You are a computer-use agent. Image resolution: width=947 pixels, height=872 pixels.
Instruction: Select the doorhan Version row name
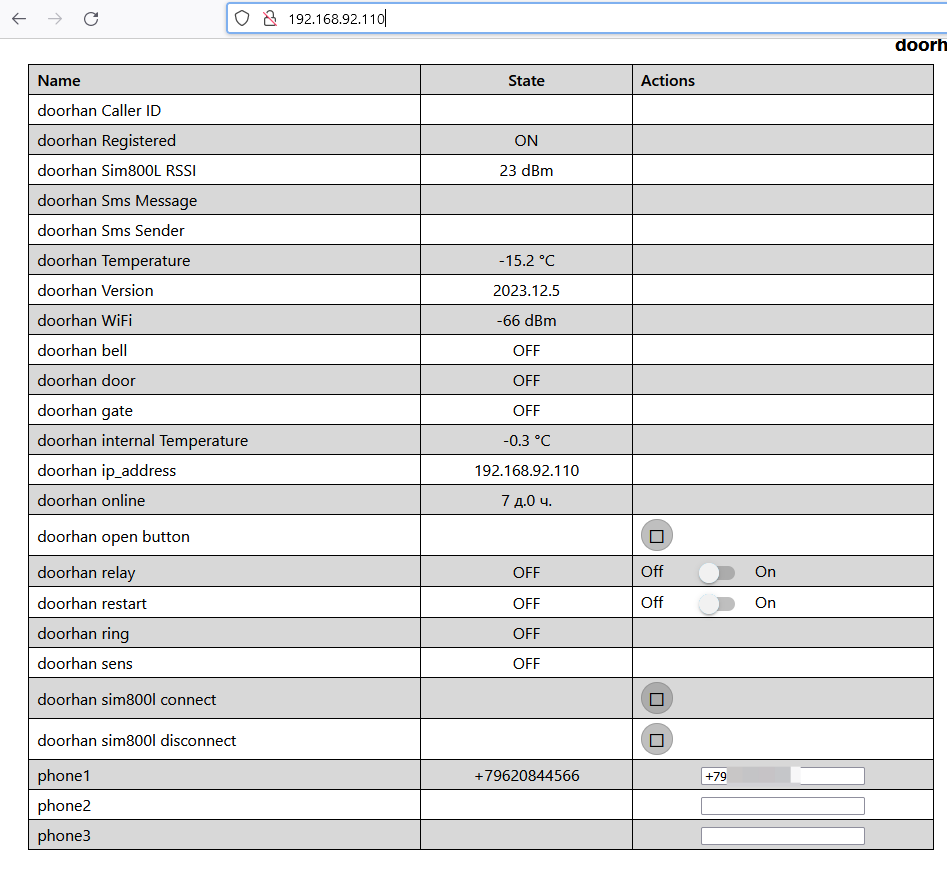[95, 291]
